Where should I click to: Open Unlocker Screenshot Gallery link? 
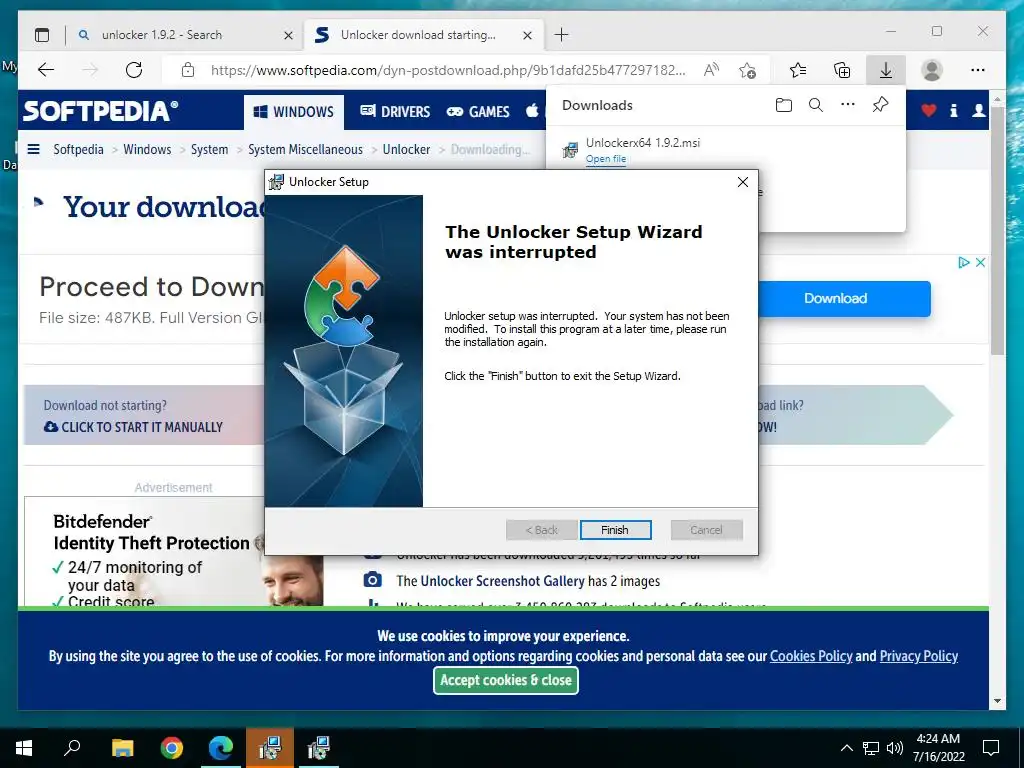click(x=502, y=581)
